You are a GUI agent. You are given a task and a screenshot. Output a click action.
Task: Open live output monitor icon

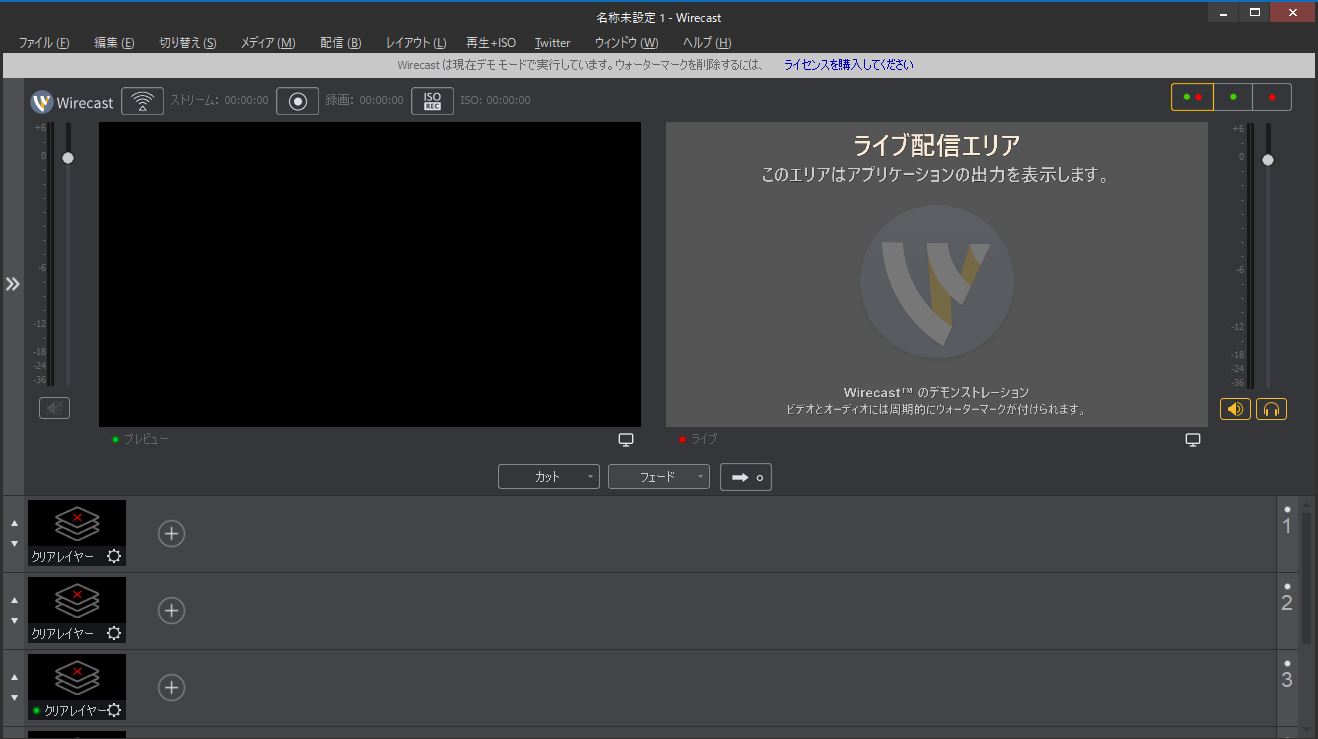1193,440
